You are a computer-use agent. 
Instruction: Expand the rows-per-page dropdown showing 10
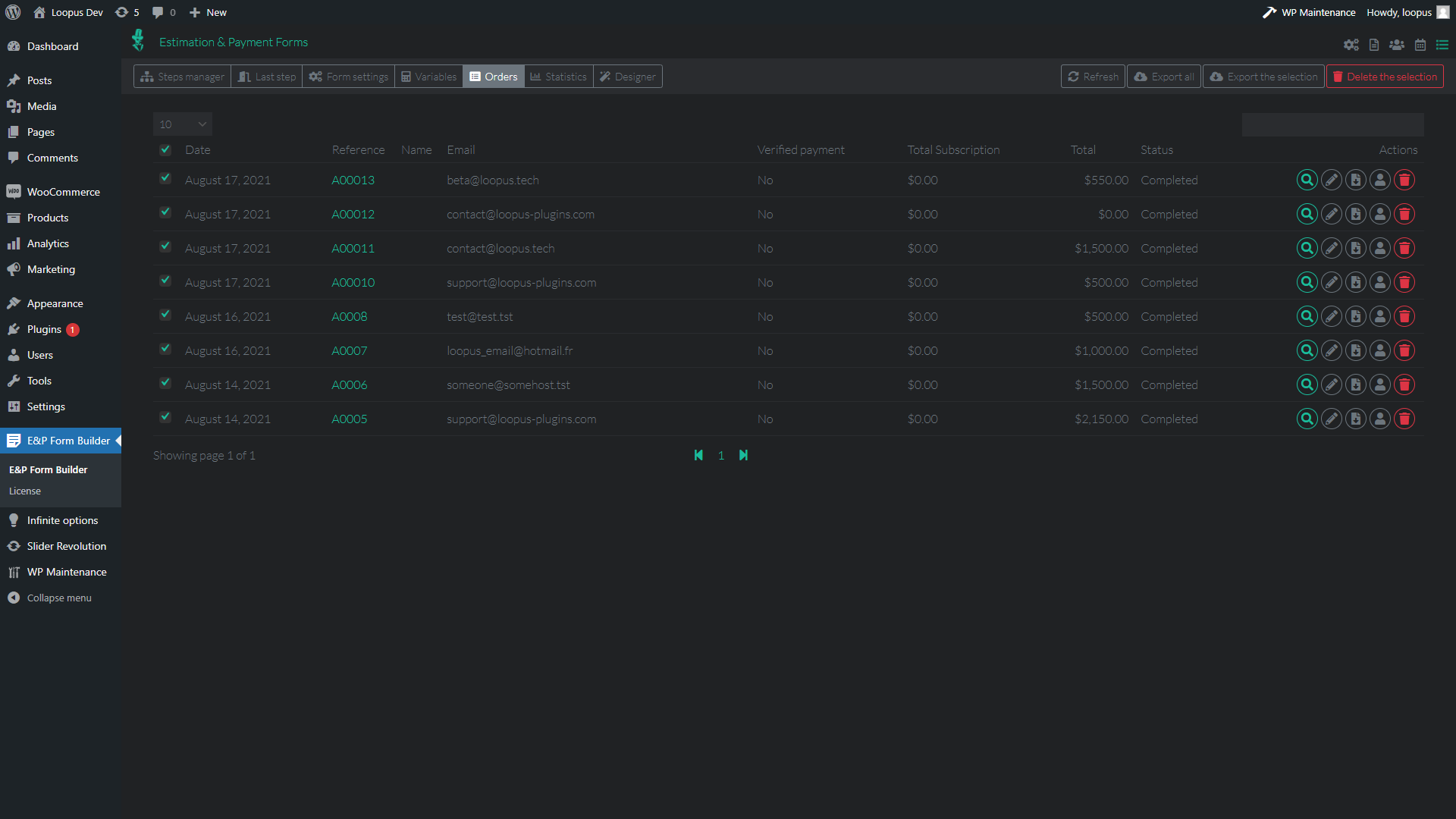[x=182, y=124]
